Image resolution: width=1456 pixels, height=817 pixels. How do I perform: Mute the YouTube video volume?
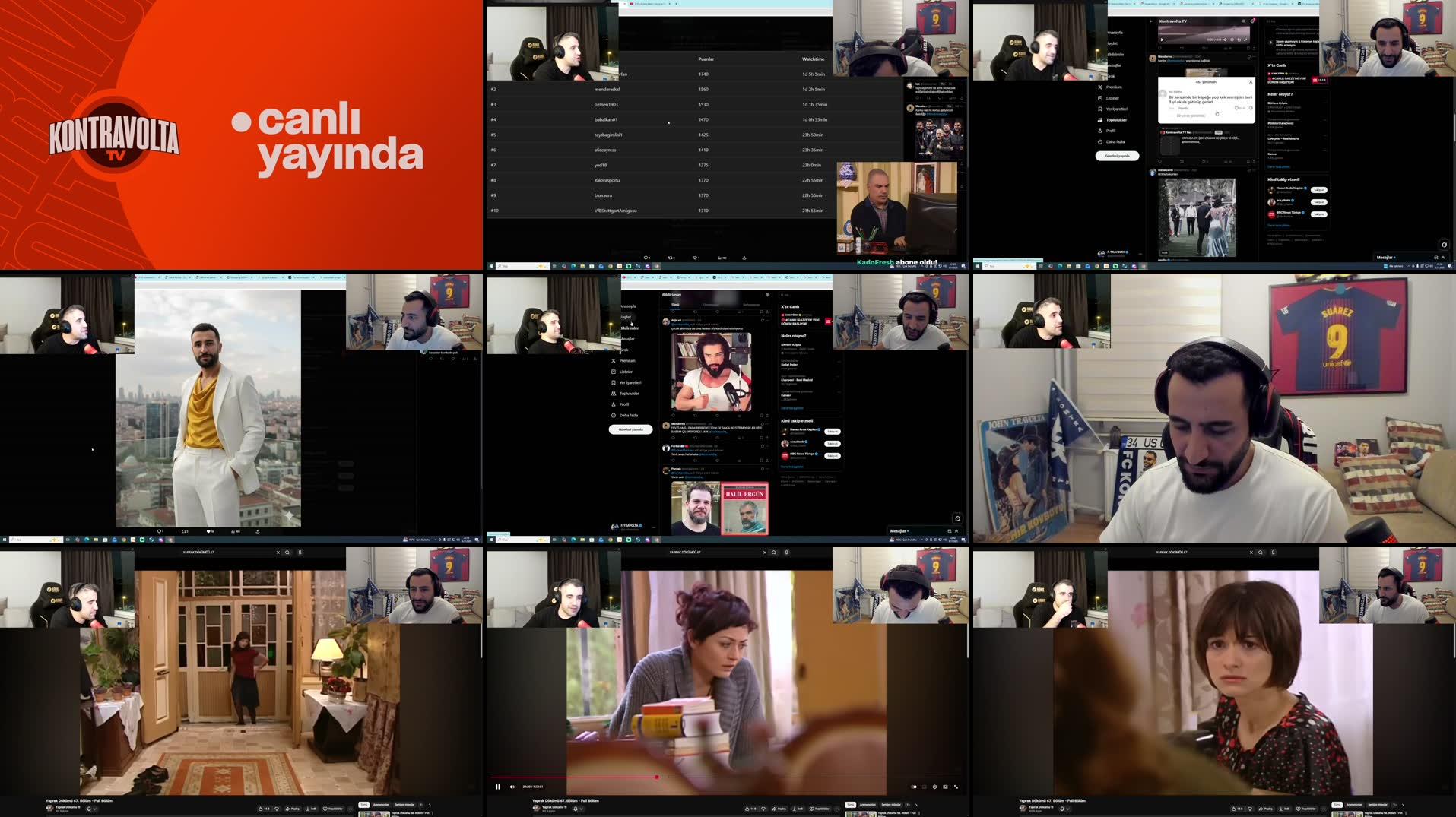pyautogui.click(x=512, y=787)
